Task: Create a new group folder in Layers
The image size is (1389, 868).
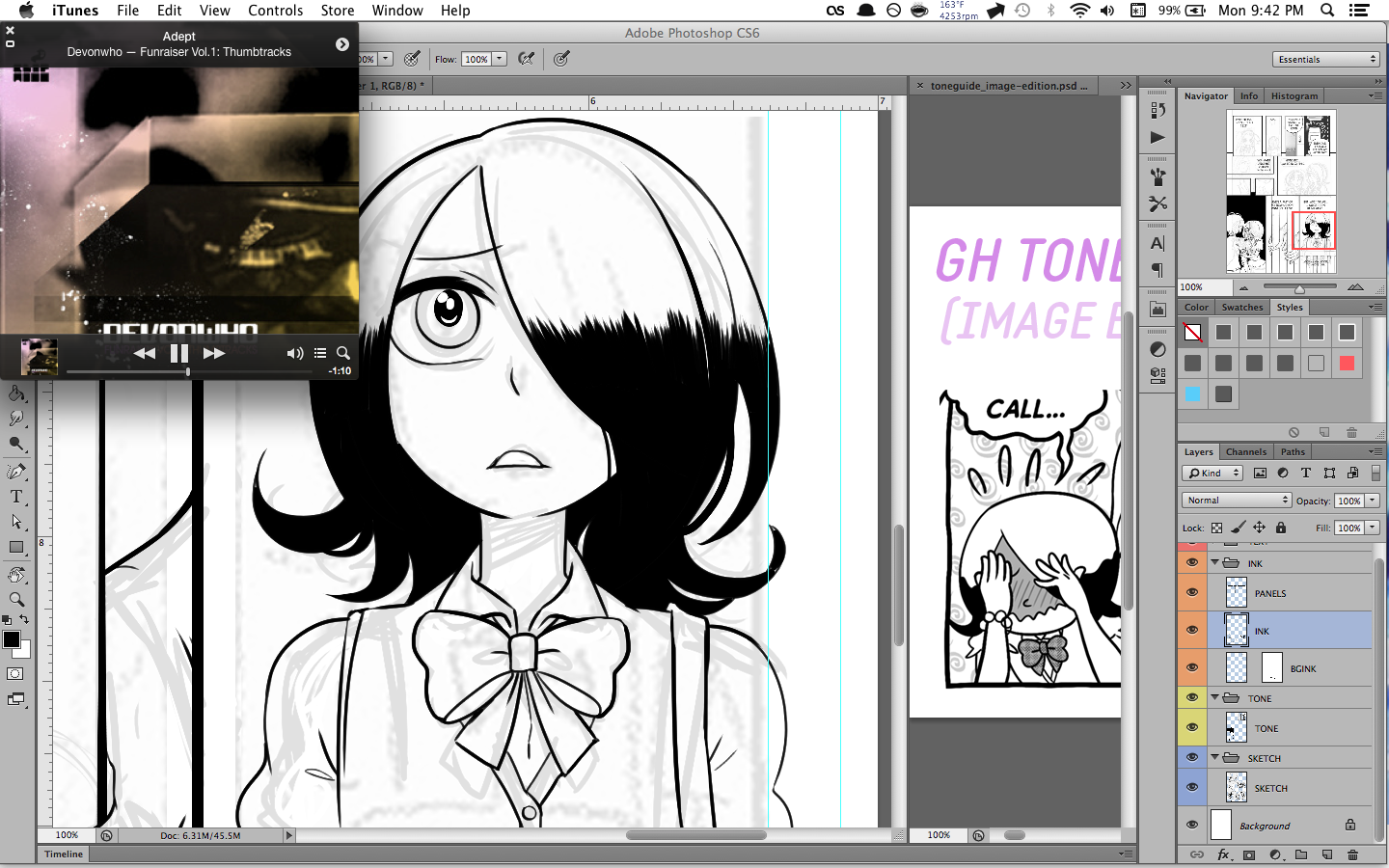Action: (1301, 854)
